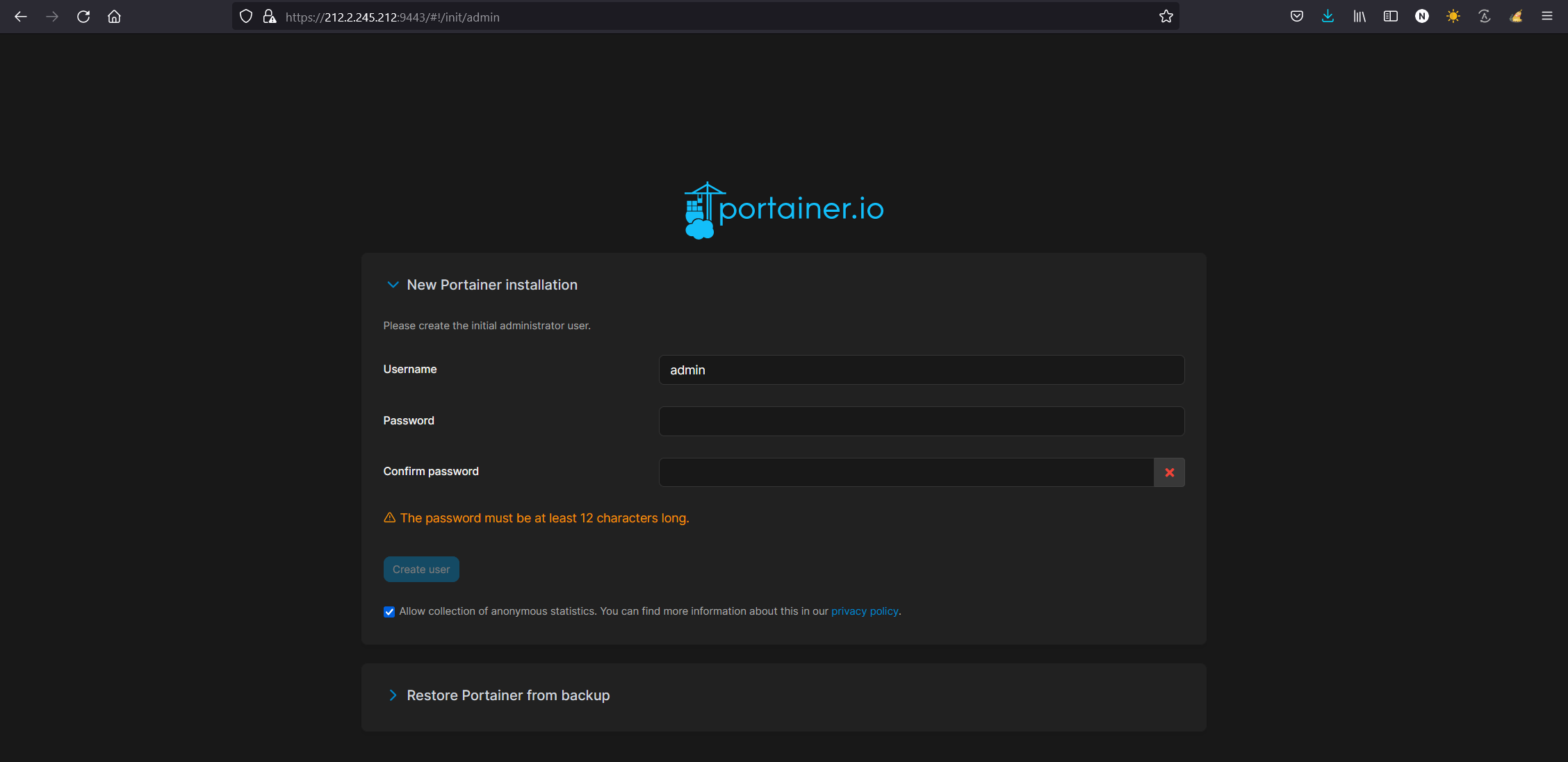Click the portainer.io logo
Viewport: 1568px width, 762px height.
point(784,210)
